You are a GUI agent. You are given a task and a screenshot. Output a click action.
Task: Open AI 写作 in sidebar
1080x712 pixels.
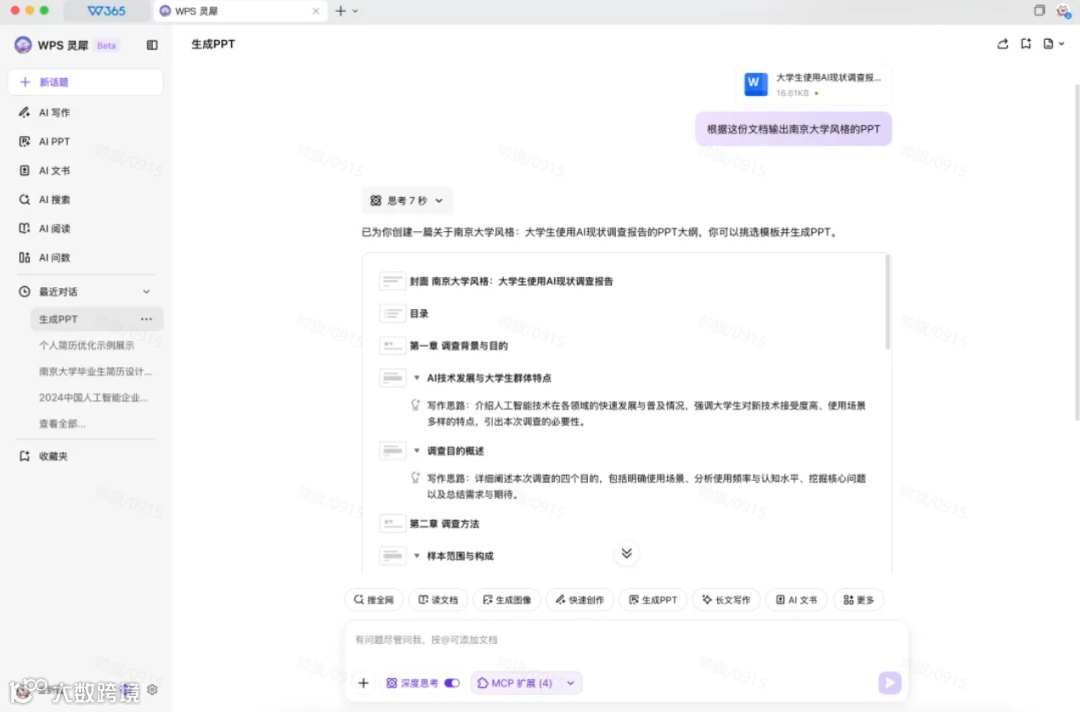click(x=54, y=112)
